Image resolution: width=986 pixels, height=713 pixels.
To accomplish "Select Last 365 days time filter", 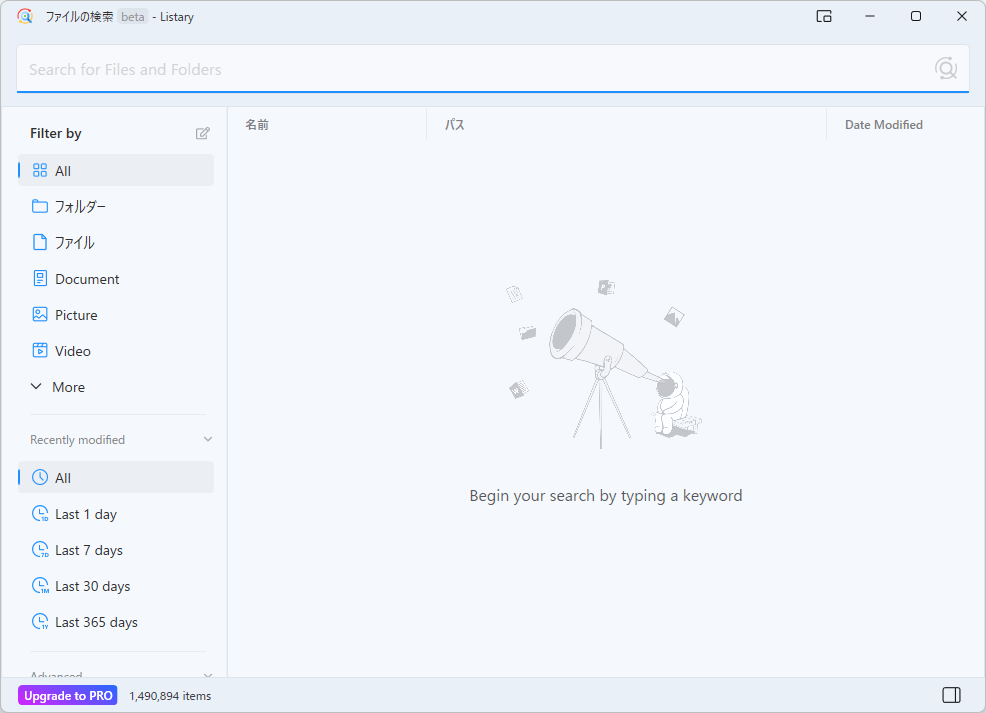I will [116, 622].
